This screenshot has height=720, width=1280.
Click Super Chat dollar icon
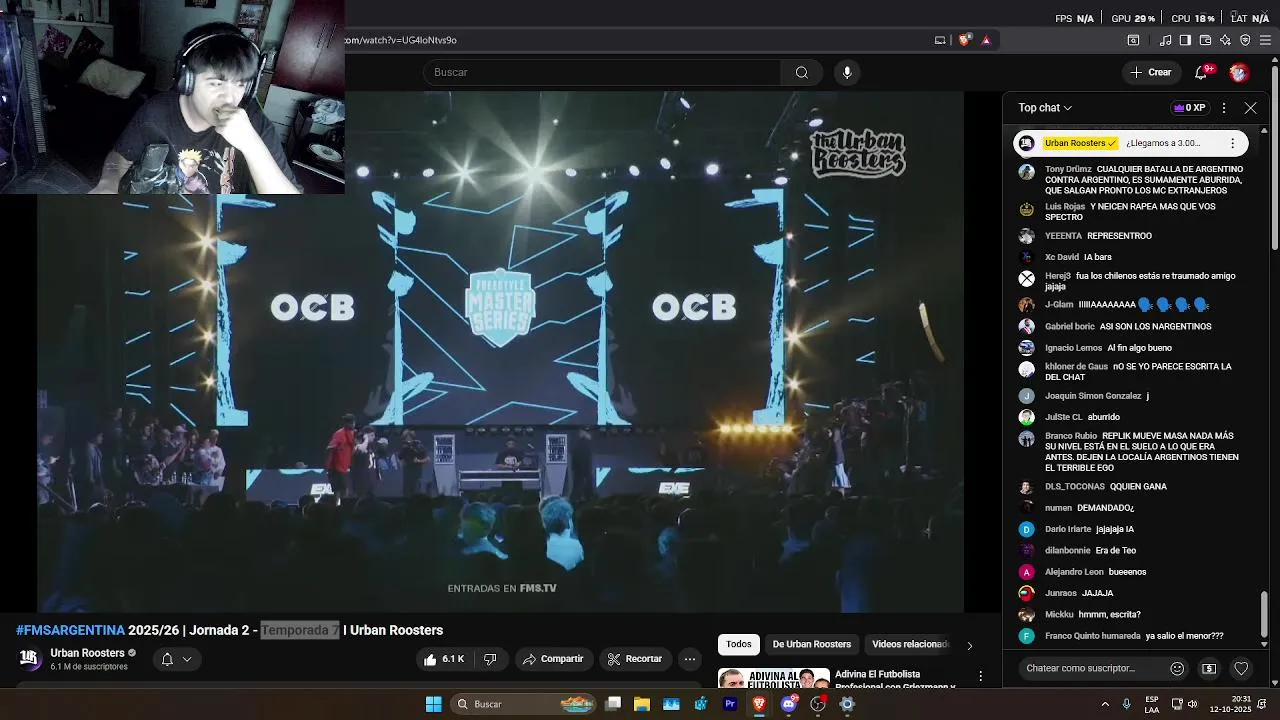click(x=1209, y=668)
